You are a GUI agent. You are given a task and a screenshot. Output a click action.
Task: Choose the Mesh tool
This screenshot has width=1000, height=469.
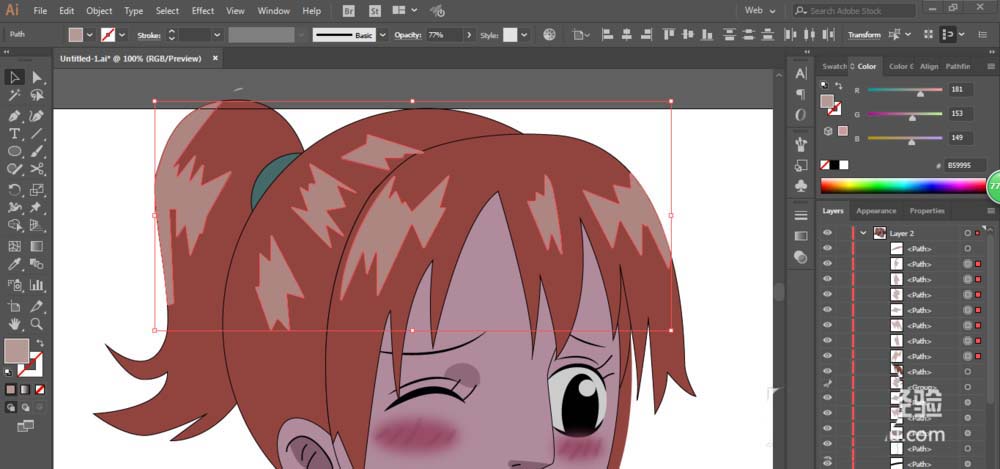point(14,246)
